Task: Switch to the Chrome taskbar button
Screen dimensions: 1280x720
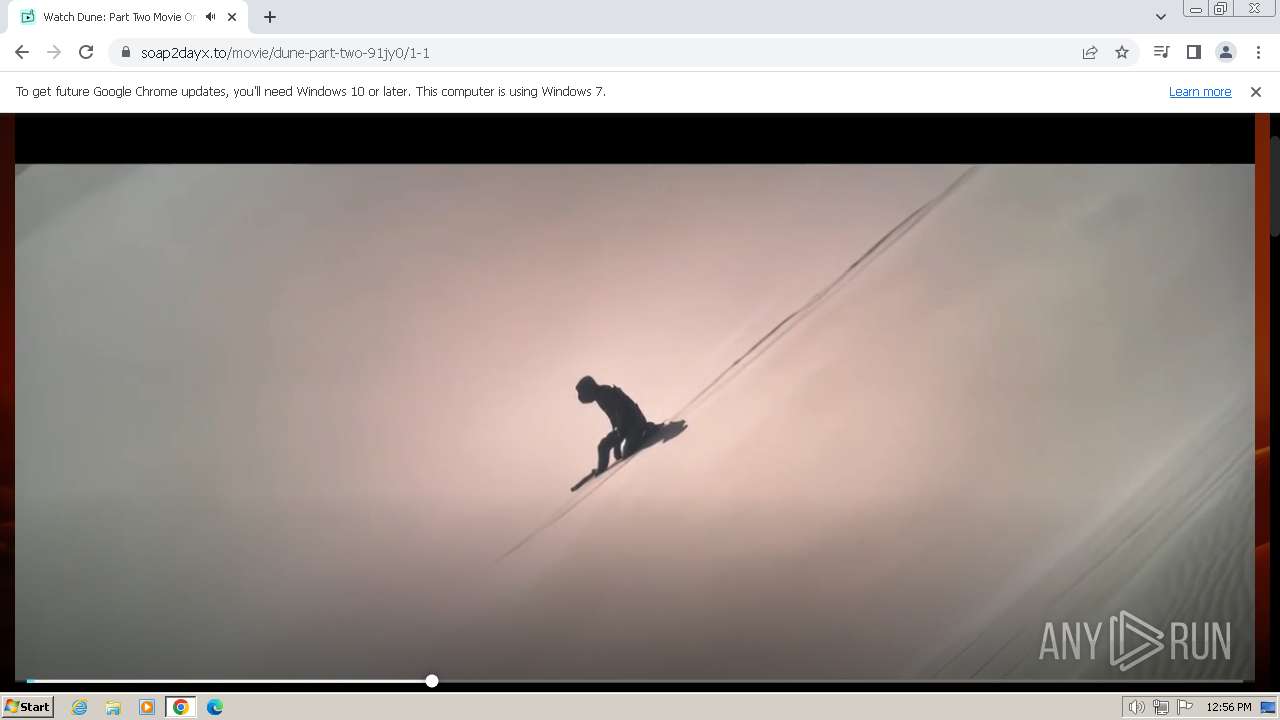Action: pyautogui.click(x=181, y=707)
